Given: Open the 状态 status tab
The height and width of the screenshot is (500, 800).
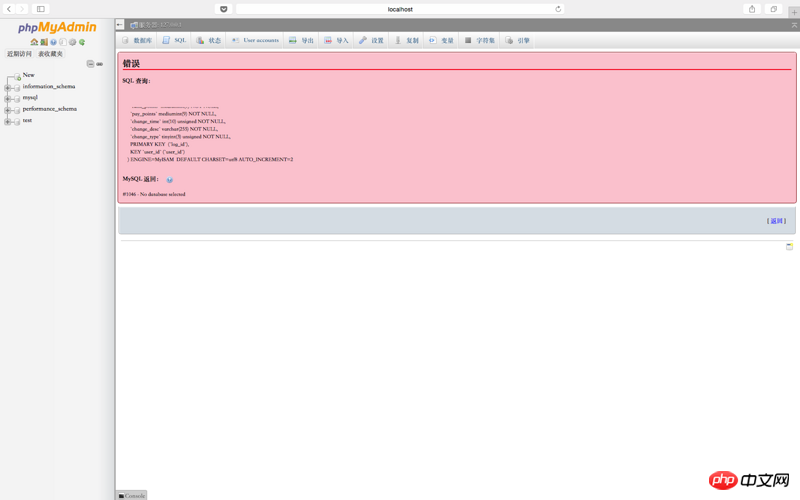Looking at the screenshot, I should click(209, 40).
